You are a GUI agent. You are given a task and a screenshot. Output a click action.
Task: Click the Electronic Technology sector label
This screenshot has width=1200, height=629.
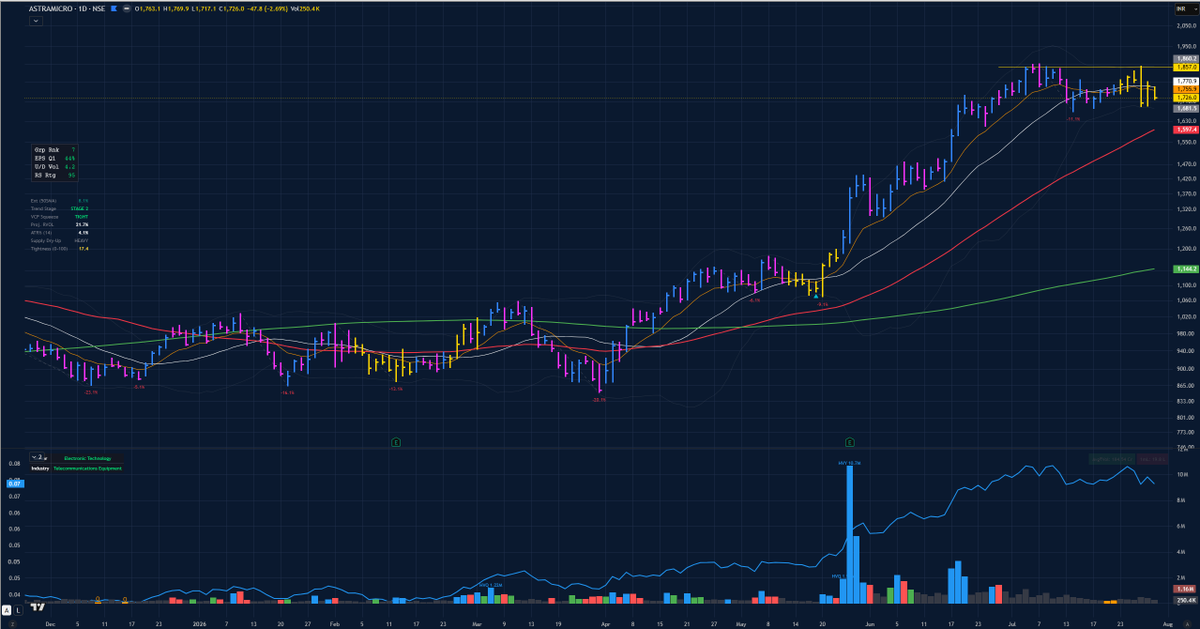(x=87, y=458)
